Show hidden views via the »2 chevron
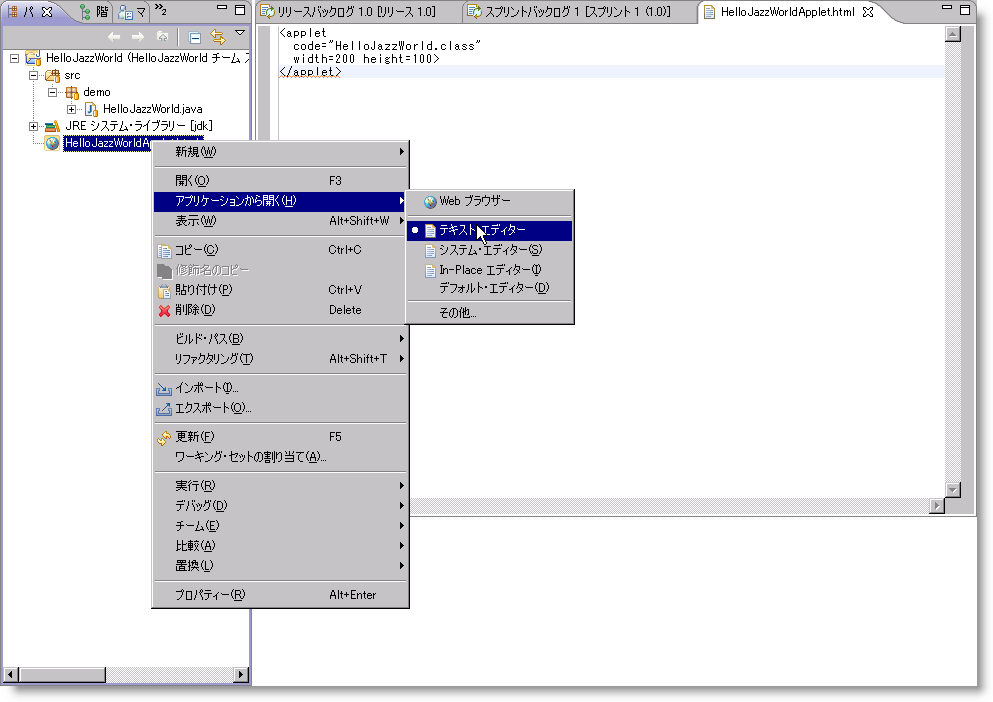Screen dimensions: 993x702 pos(161,10)
